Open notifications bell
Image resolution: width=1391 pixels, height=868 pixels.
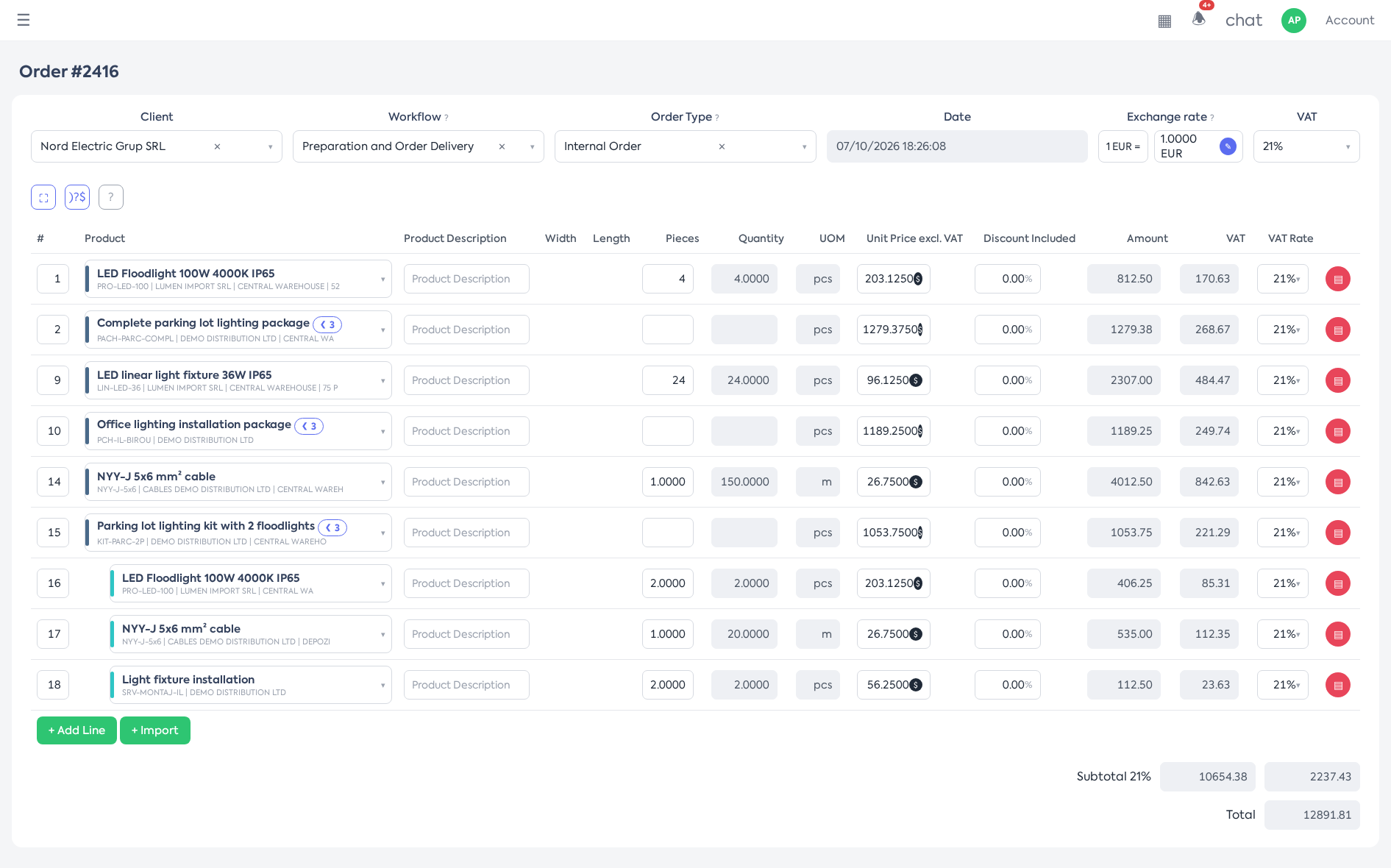coord(1199,18)
